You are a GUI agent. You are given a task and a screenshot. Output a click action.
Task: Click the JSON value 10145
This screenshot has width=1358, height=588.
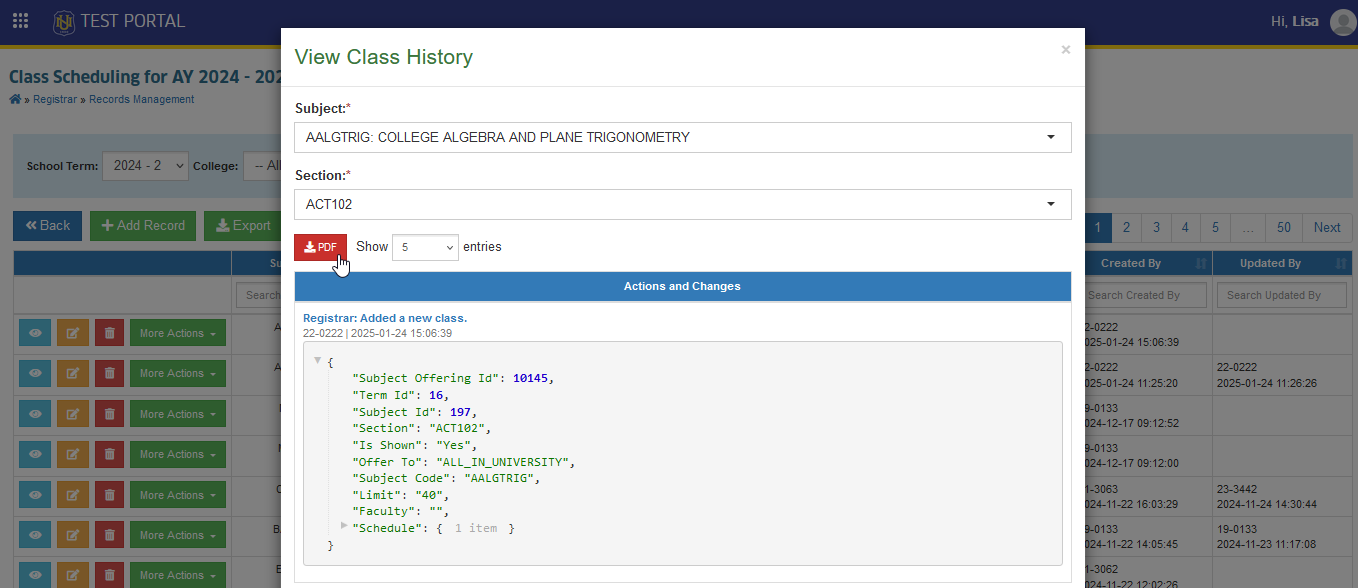tap(529, 378)
